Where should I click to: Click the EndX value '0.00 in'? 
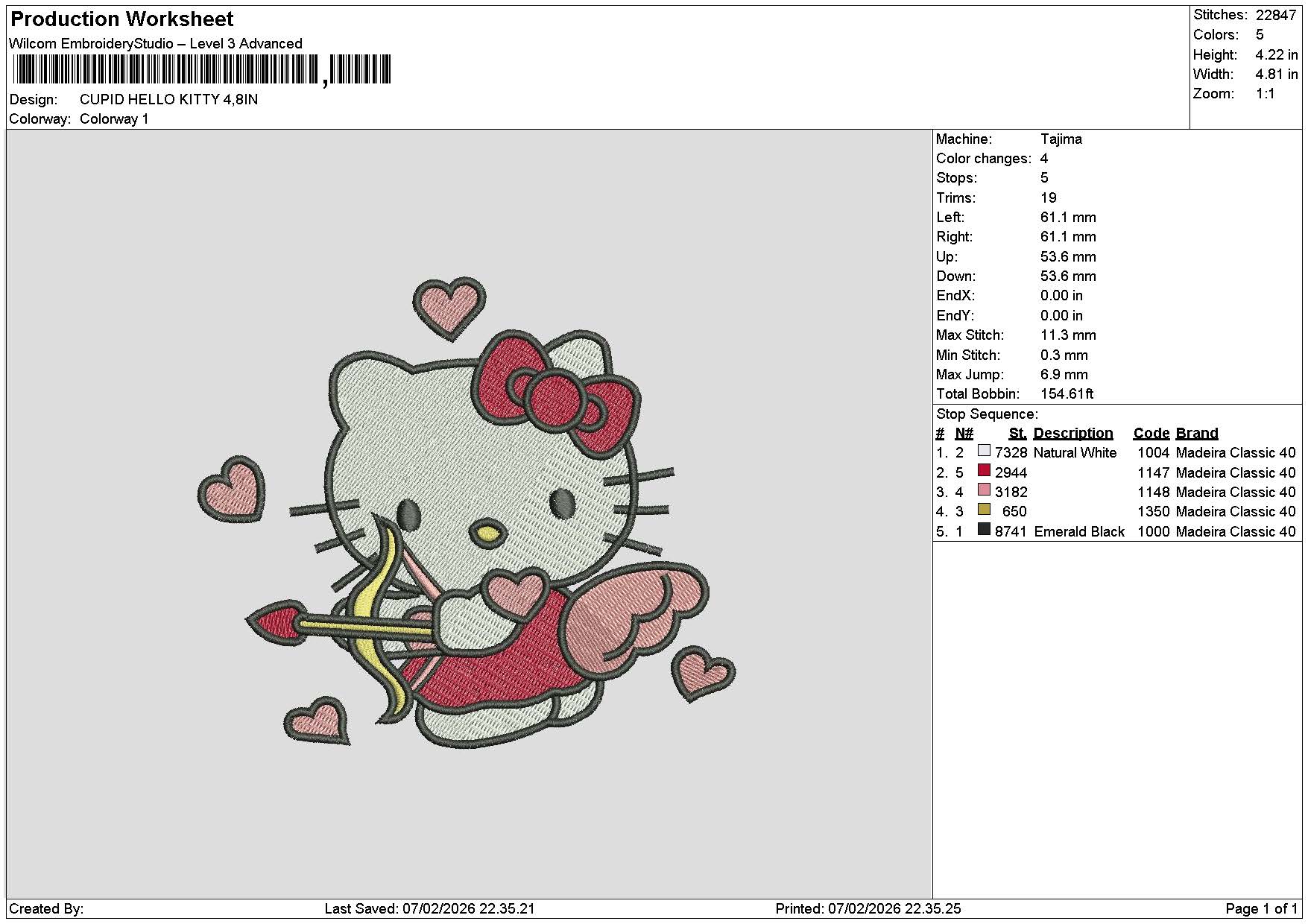pyautogui.click(x=1061, y=296)
